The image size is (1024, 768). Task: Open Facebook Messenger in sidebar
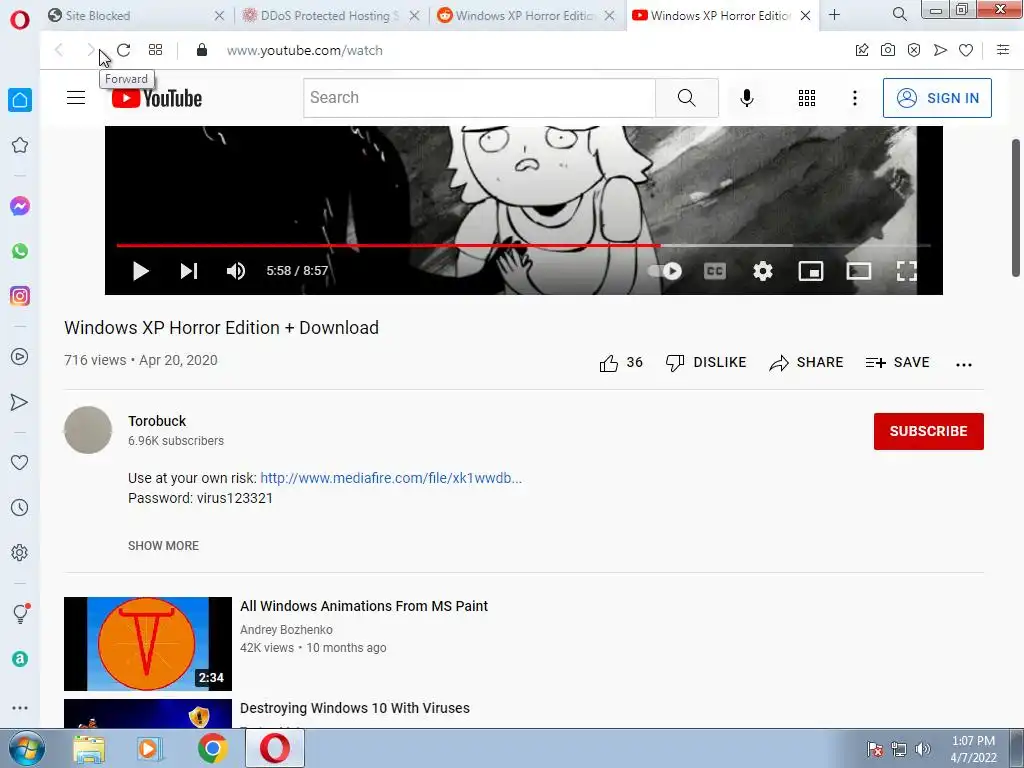click(x=20, y=206)
